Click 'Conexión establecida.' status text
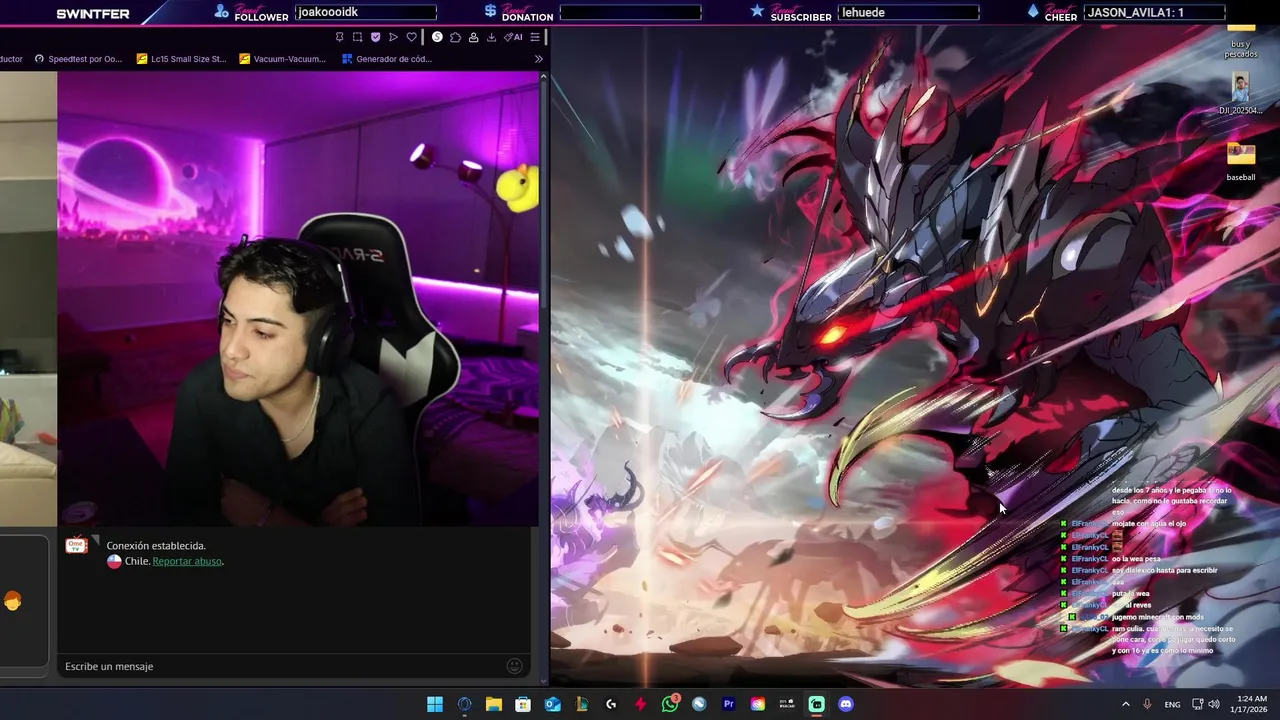The image size is (1280, 720). tap(156, 546)
